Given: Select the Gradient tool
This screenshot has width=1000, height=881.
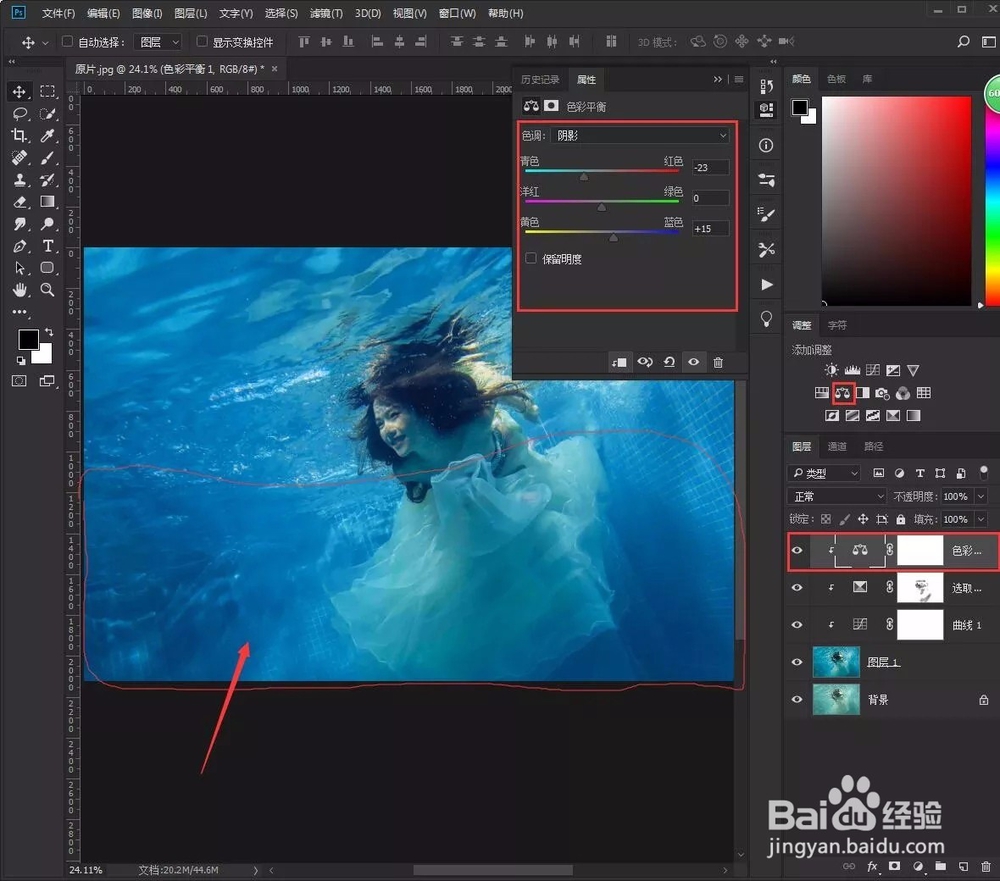Looking at the screenshot, I should 47,202.
